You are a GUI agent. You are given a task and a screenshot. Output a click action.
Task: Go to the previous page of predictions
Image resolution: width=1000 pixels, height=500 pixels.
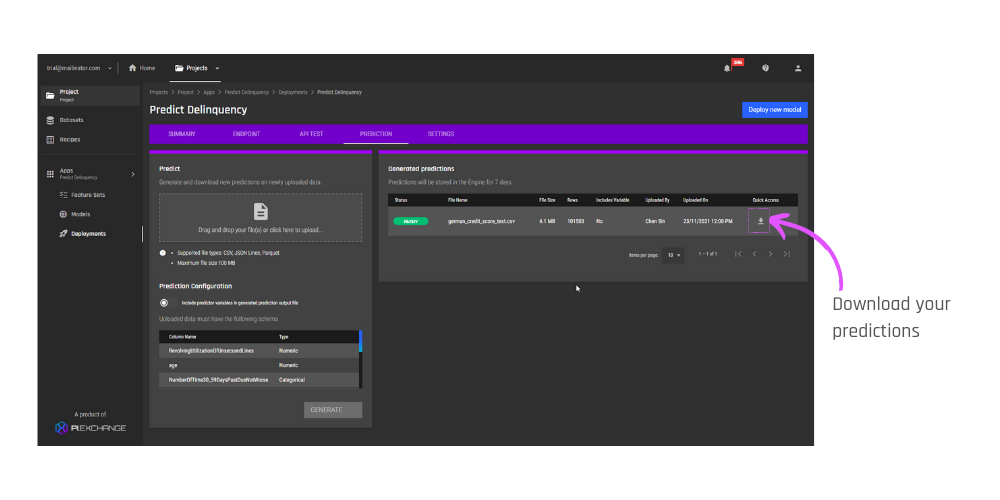[754, 254]
